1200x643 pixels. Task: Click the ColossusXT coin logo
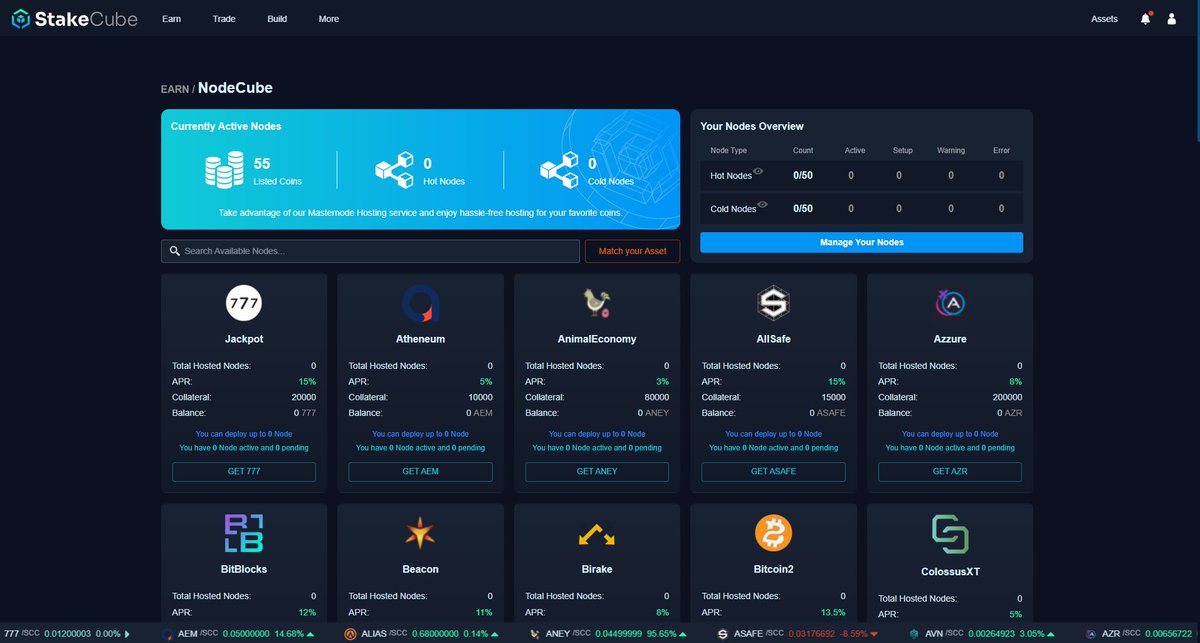[950, 534]
